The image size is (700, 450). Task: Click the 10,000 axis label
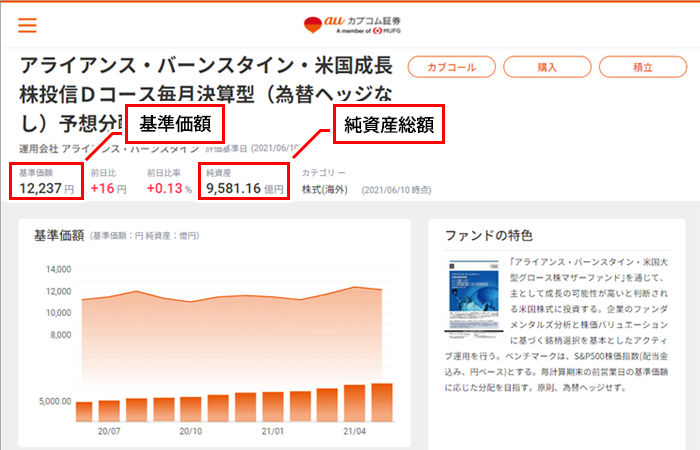coord(58,313)
